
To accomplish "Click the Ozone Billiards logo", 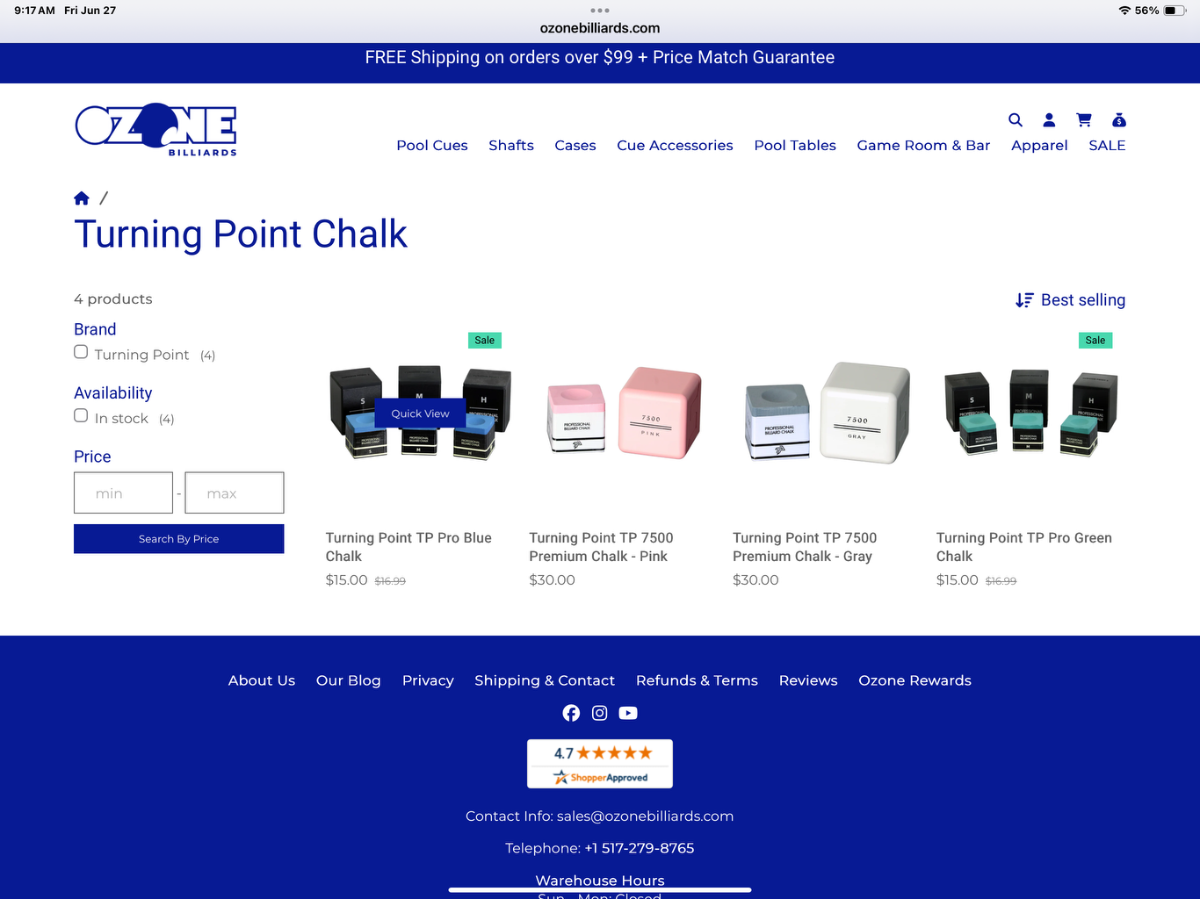I will (x=156, y=129).
